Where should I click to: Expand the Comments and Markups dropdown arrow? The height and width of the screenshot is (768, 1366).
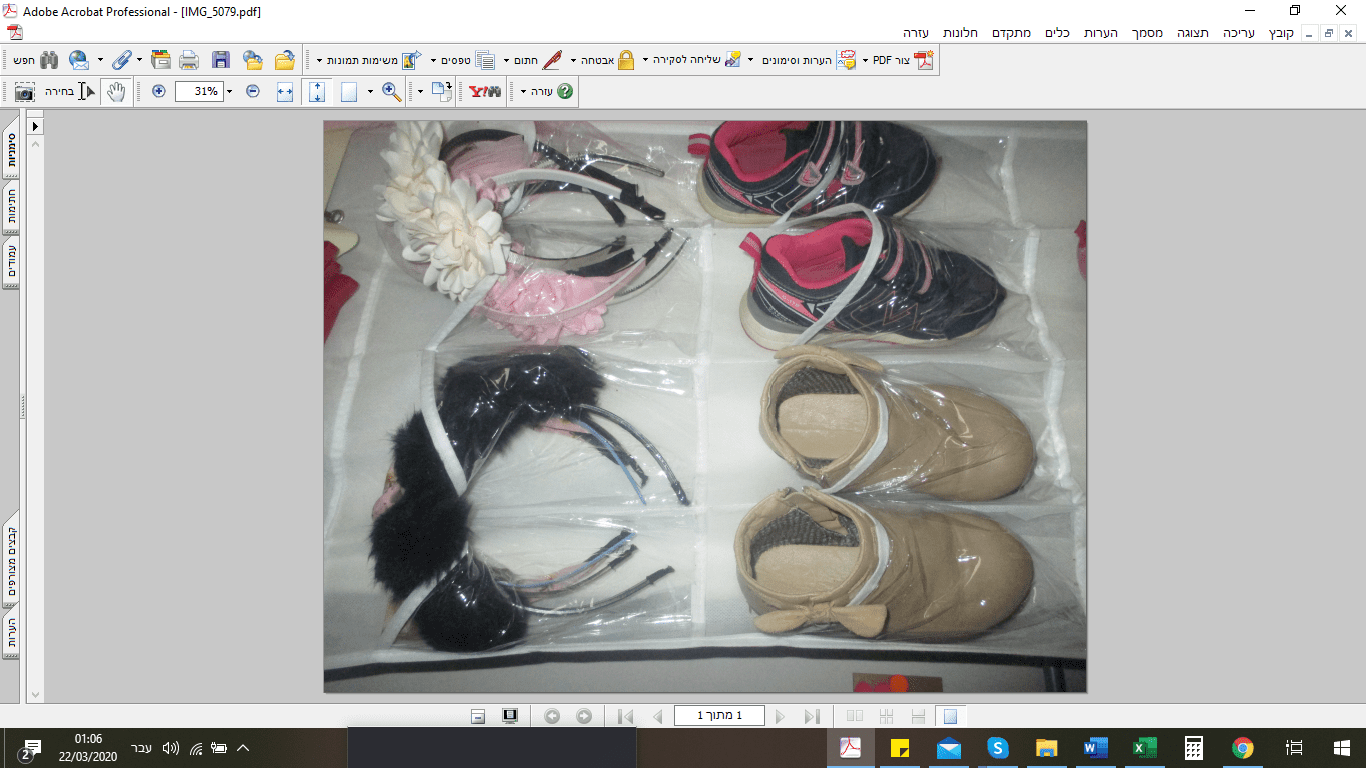[x=750, y=61]
